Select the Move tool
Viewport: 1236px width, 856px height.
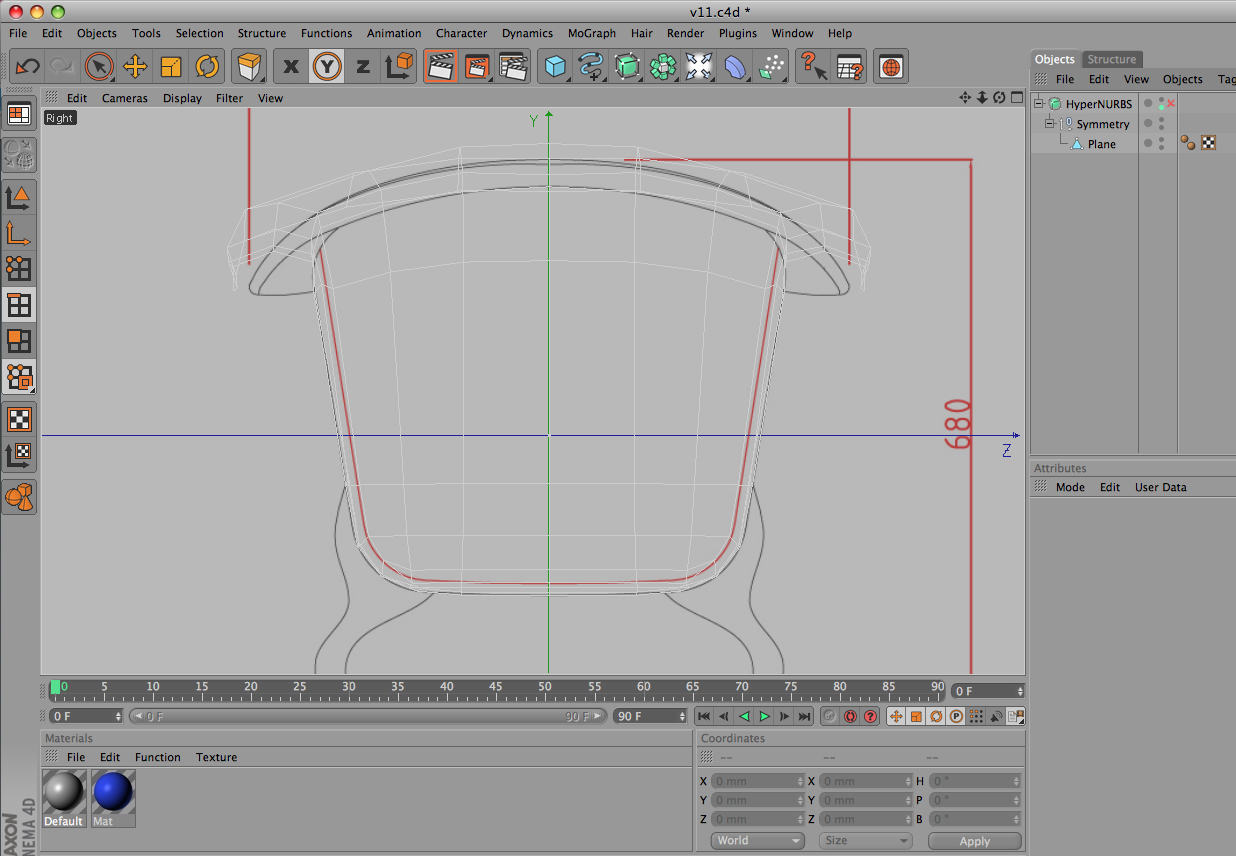(135, 67)
